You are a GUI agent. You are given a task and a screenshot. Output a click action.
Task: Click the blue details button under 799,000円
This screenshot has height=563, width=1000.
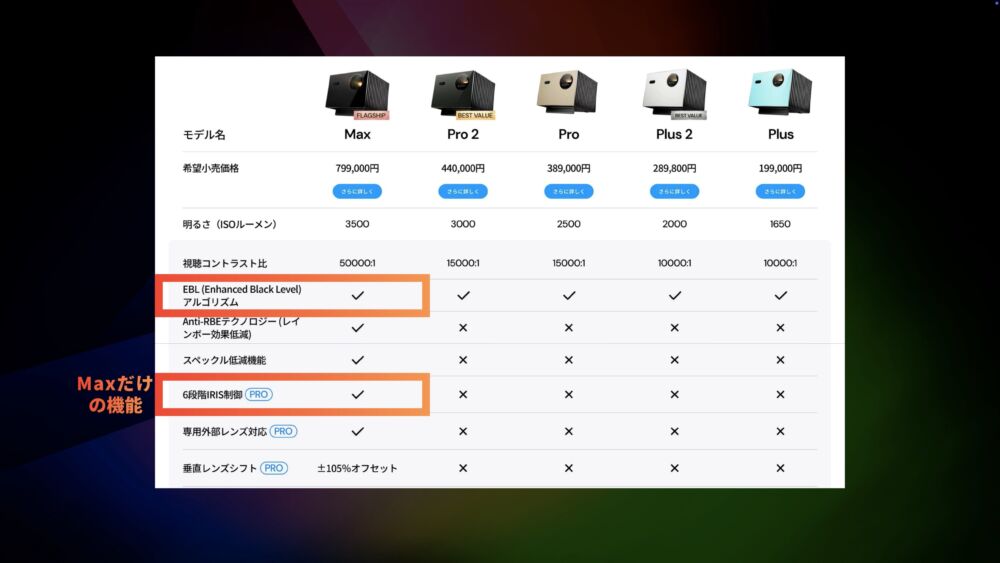point(357,191)
